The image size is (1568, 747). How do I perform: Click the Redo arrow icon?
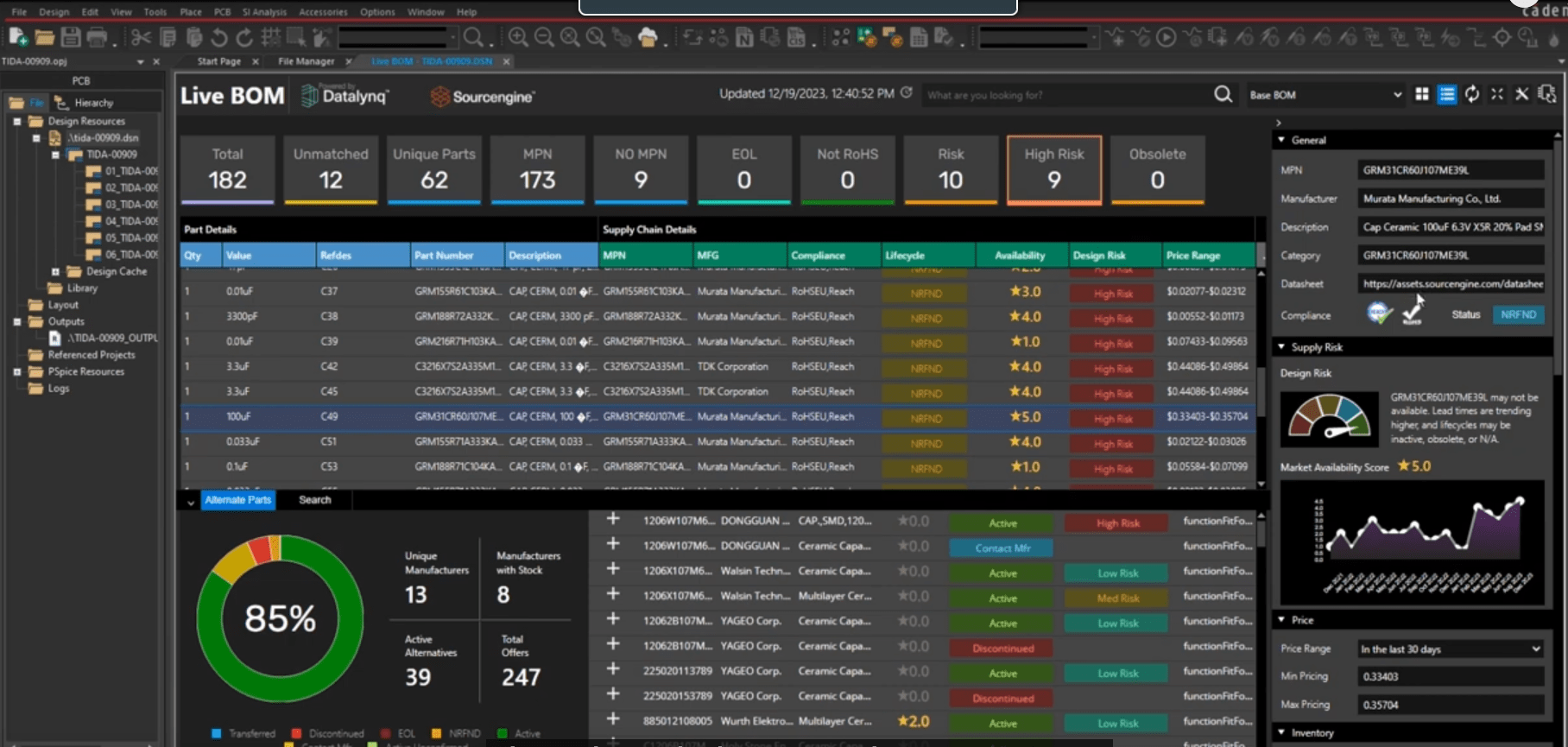pos(245,37)
